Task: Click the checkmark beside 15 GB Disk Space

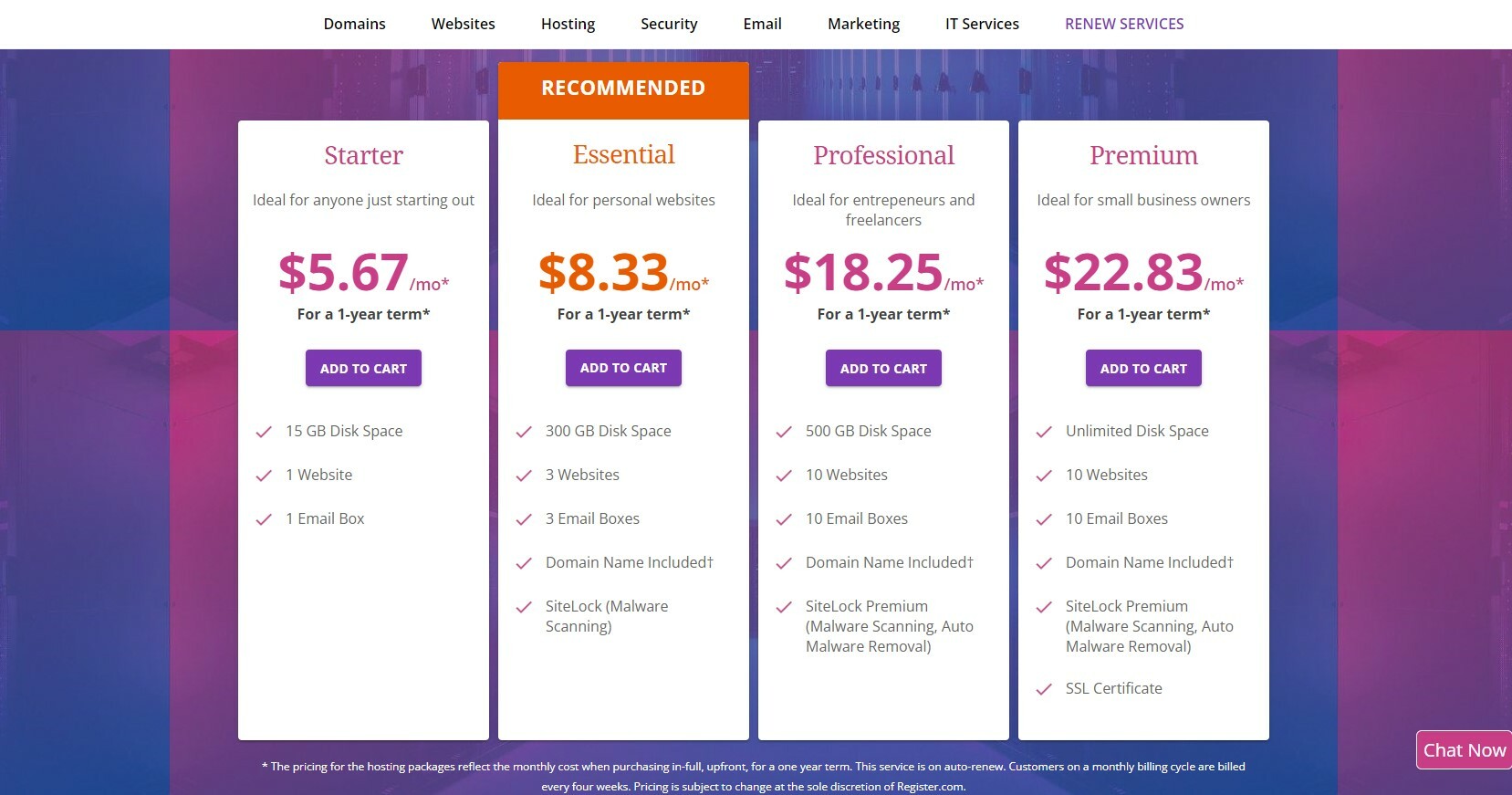Action: 266,431
